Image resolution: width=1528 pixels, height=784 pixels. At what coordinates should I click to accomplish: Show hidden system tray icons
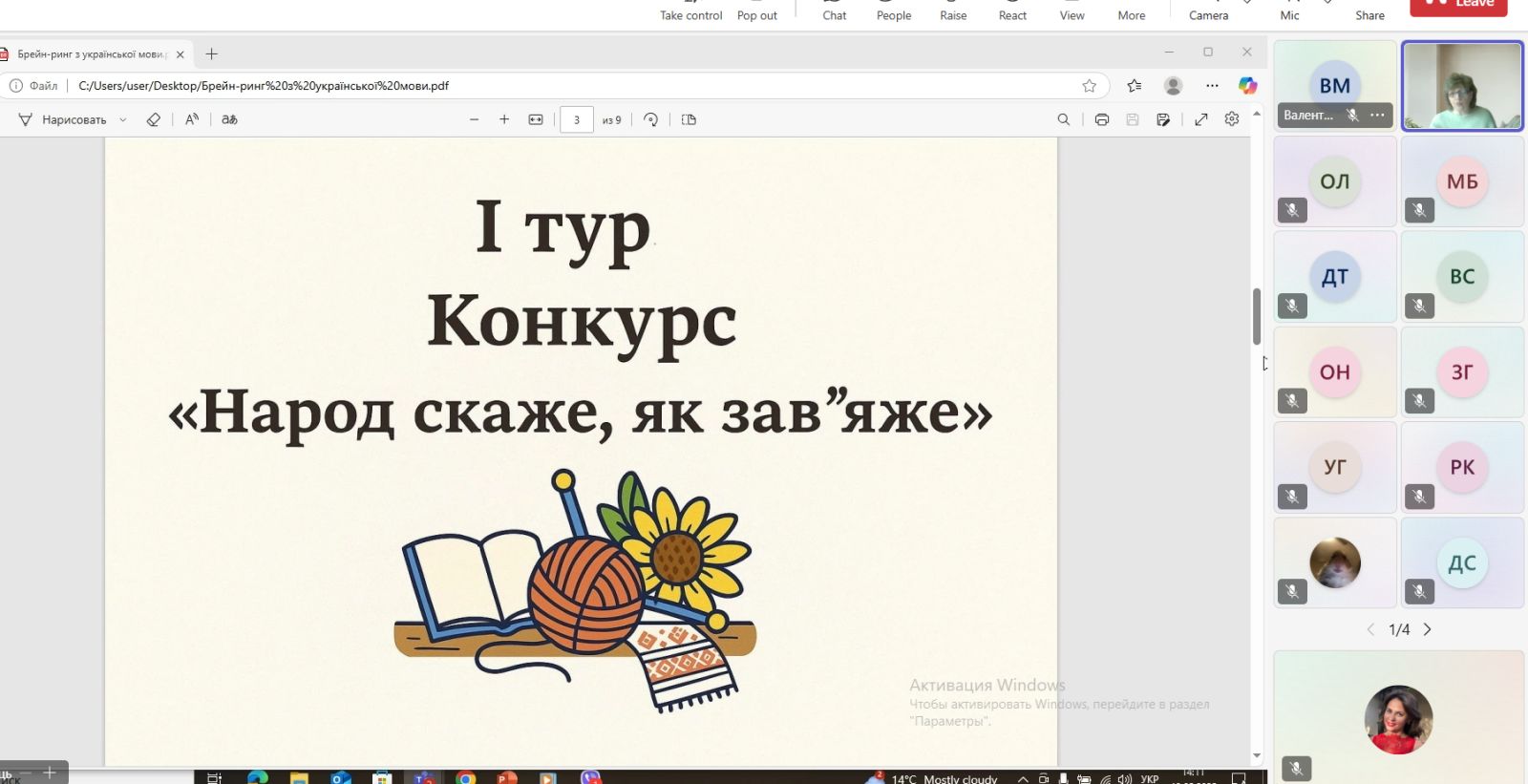(1023, 778)
